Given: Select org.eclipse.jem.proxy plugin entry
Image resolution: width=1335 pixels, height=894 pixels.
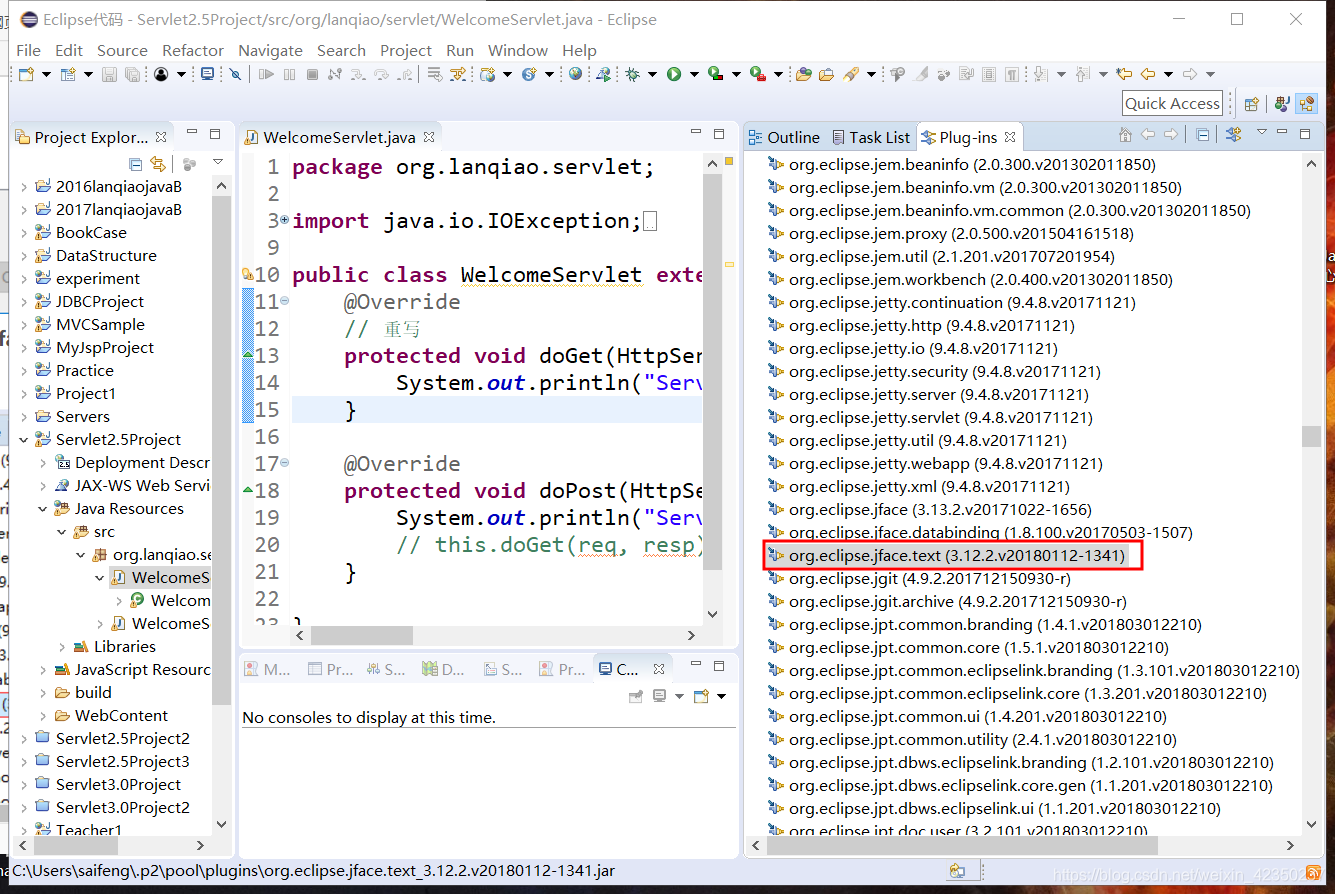Looking at the screenshot, I should click(x=950, y=234).
